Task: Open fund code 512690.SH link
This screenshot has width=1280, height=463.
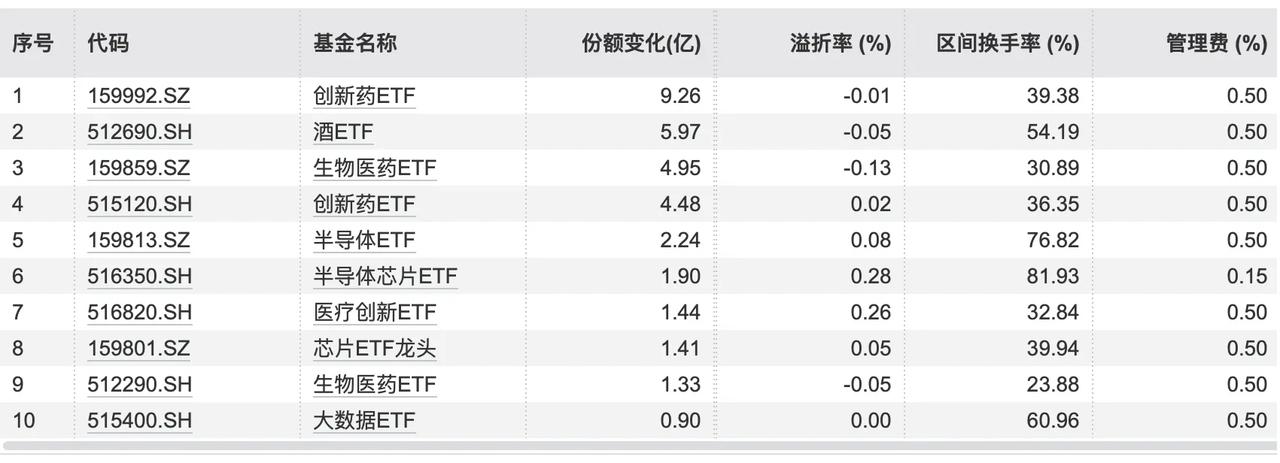Action: 140,132
